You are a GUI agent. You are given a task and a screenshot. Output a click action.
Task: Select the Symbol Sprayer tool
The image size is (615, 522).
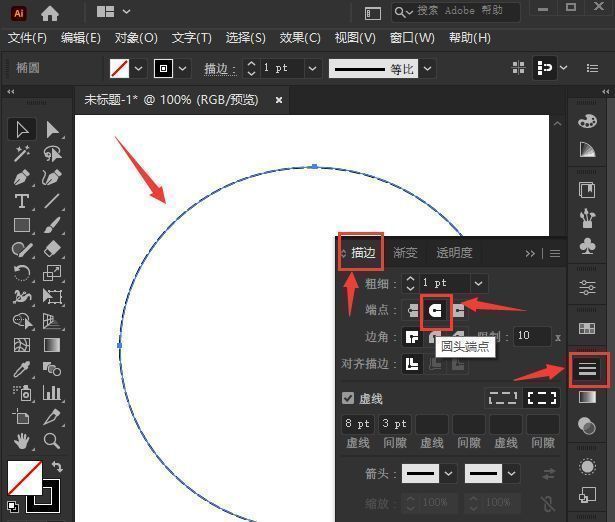coord(22,393)
